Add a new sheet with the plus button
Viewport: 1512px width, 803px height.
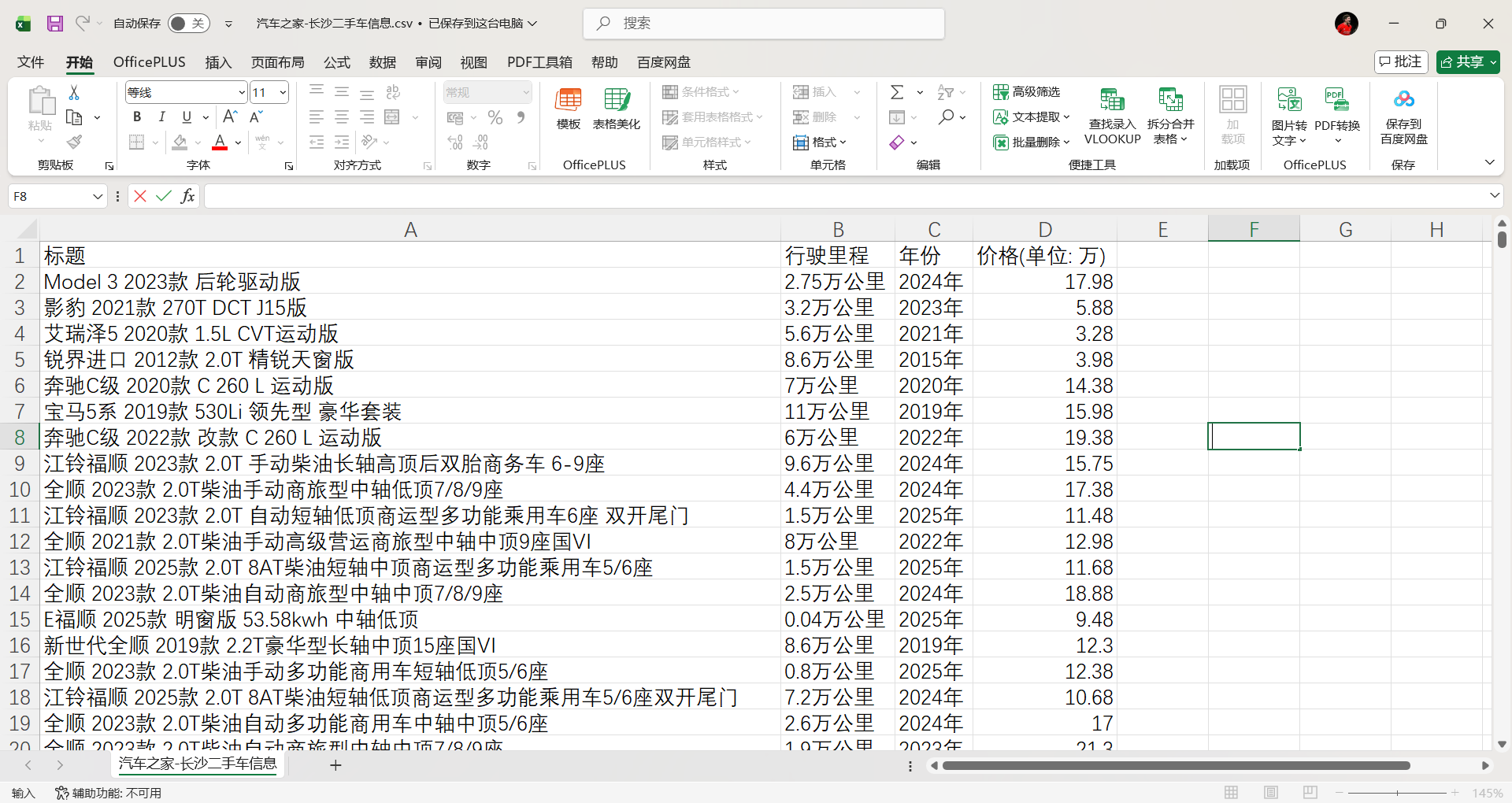coord(335,765)
